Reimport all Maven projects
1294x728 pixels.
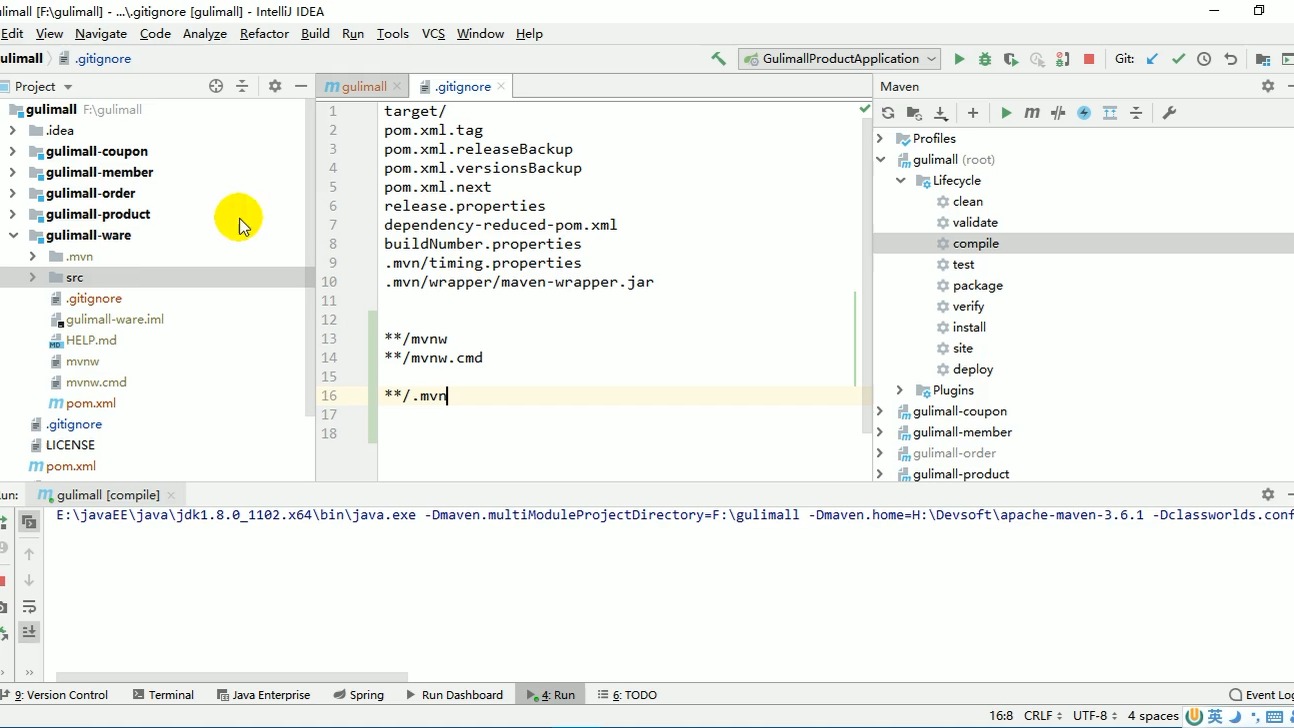point(888,113)
